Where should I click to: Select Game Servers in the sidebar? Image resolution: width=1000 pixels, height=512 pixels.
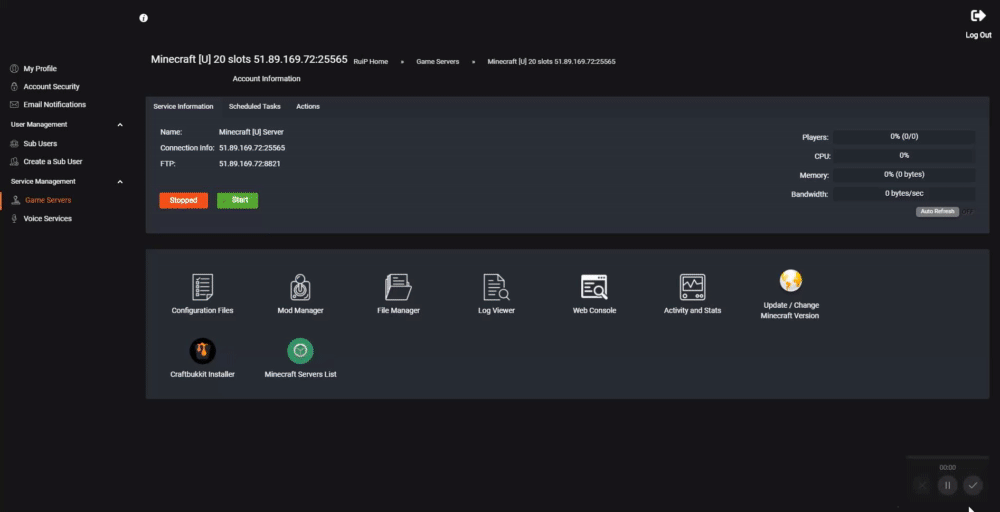pos(48,200)
